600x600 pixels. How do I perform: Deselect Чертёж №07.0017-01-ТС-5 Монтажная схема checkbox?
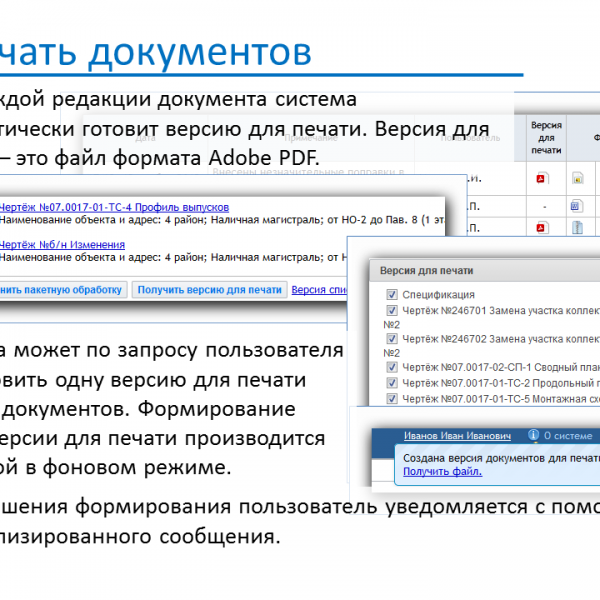pos(392,396)
